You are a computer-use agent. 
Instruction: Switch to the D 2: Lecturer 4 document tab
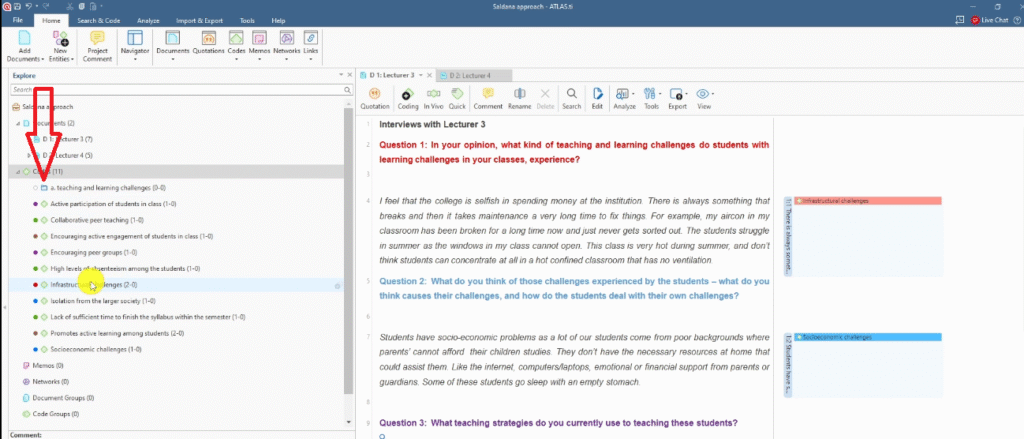[476, 75]
